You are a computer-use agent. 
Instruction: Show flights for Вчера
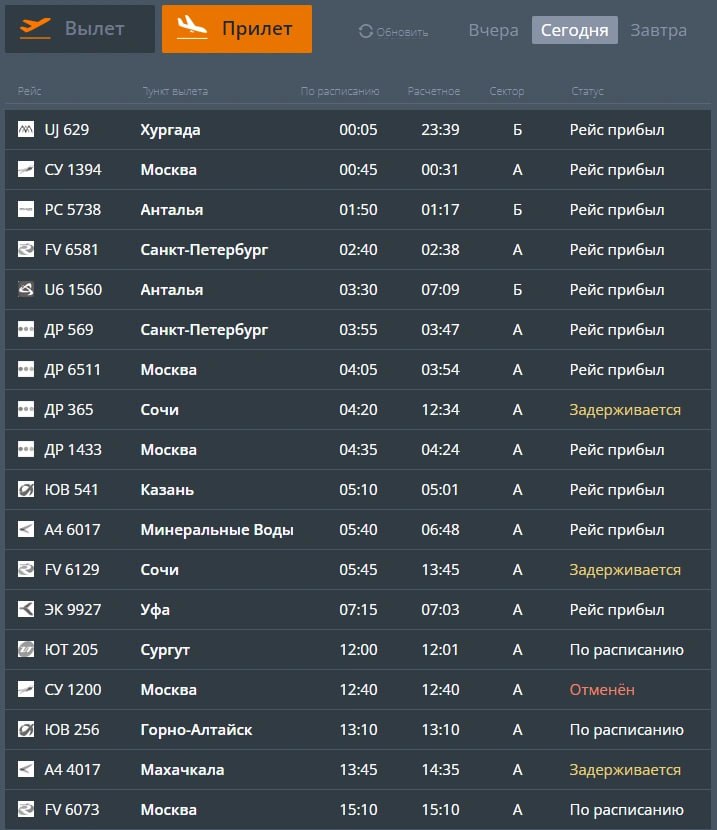point(493,30)
